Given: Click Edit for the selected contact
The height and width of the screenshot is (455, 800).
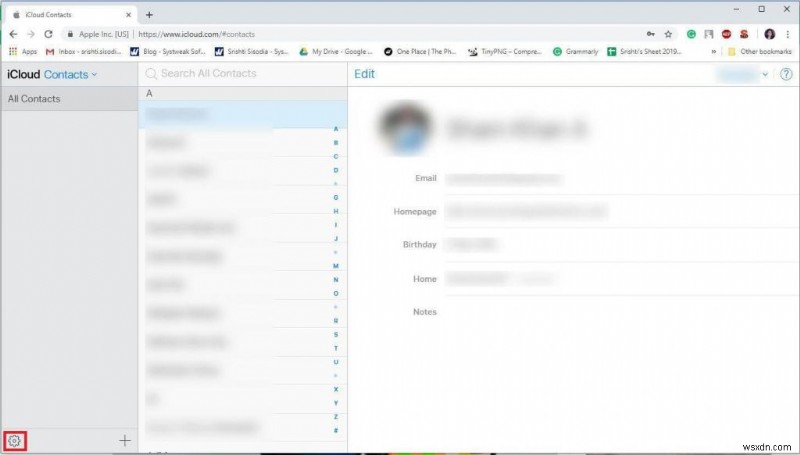Looking at the screenshot, I should pyautogui.click(x=364, y=74).
